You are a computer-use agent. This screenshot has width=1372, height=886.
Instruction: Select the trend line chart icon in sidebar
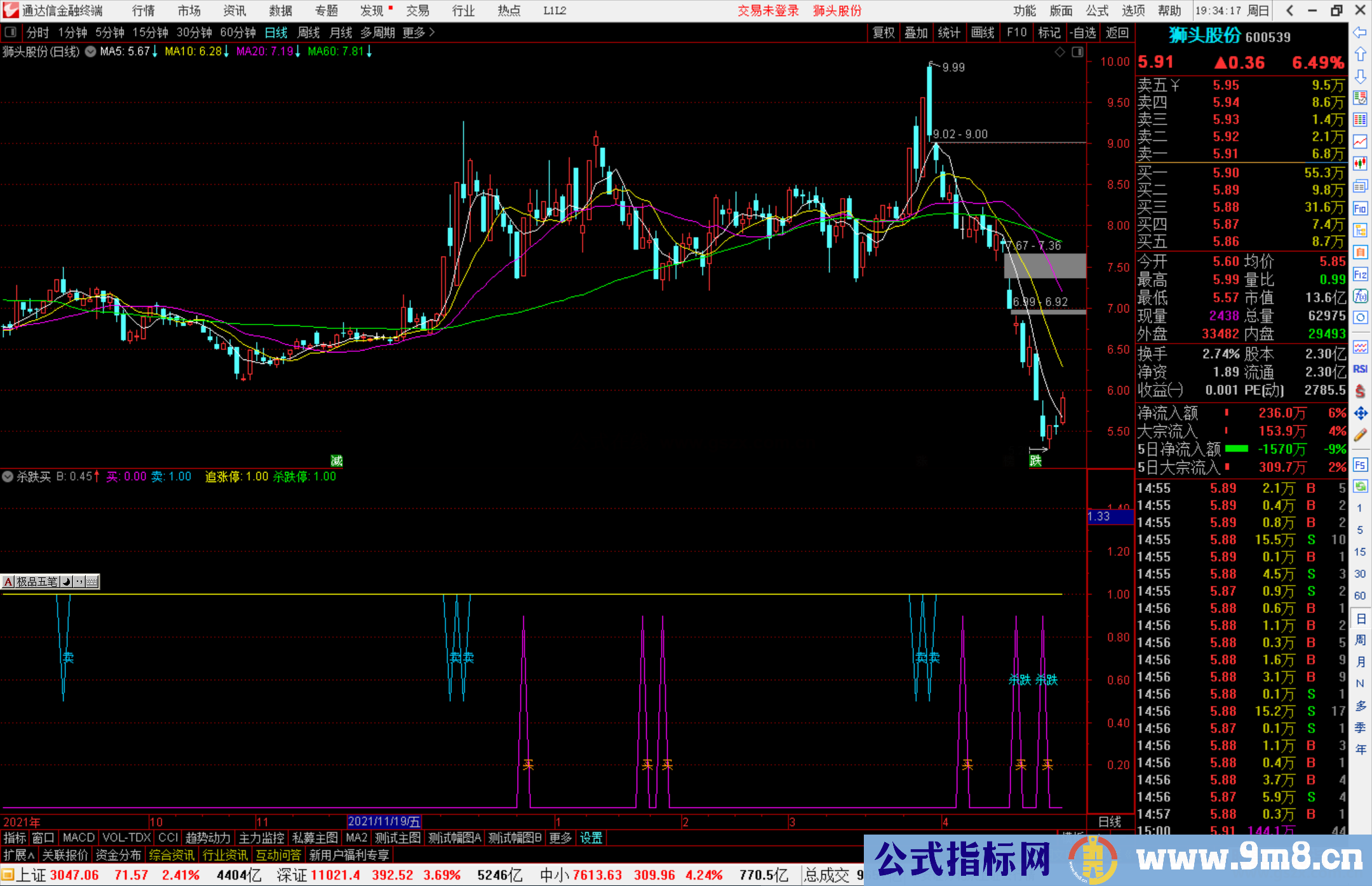pyautogui.click(x=1361, y=140)
